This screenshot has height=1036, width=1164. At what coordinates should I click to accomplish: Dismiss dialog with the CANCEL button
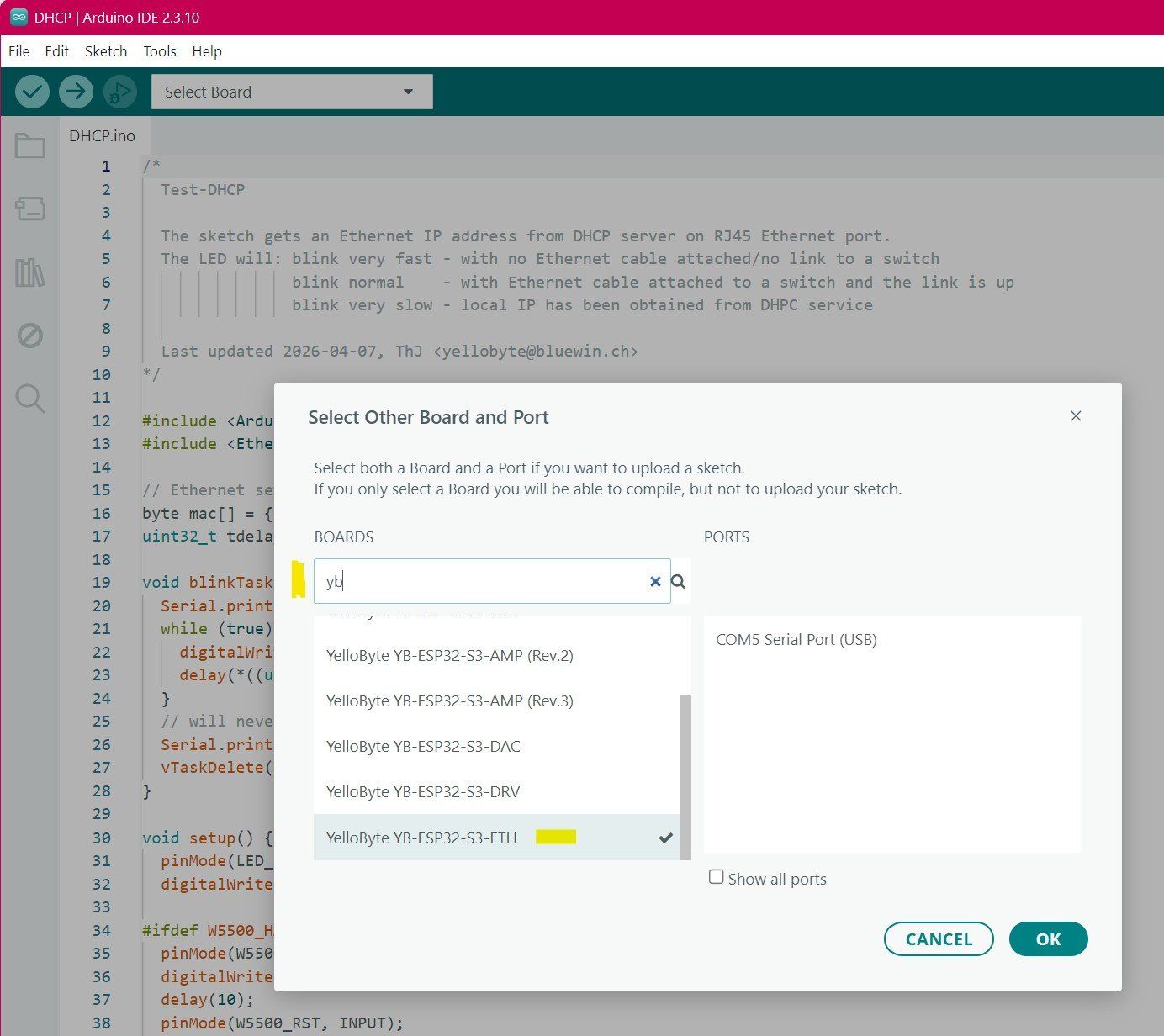[939, 939]
